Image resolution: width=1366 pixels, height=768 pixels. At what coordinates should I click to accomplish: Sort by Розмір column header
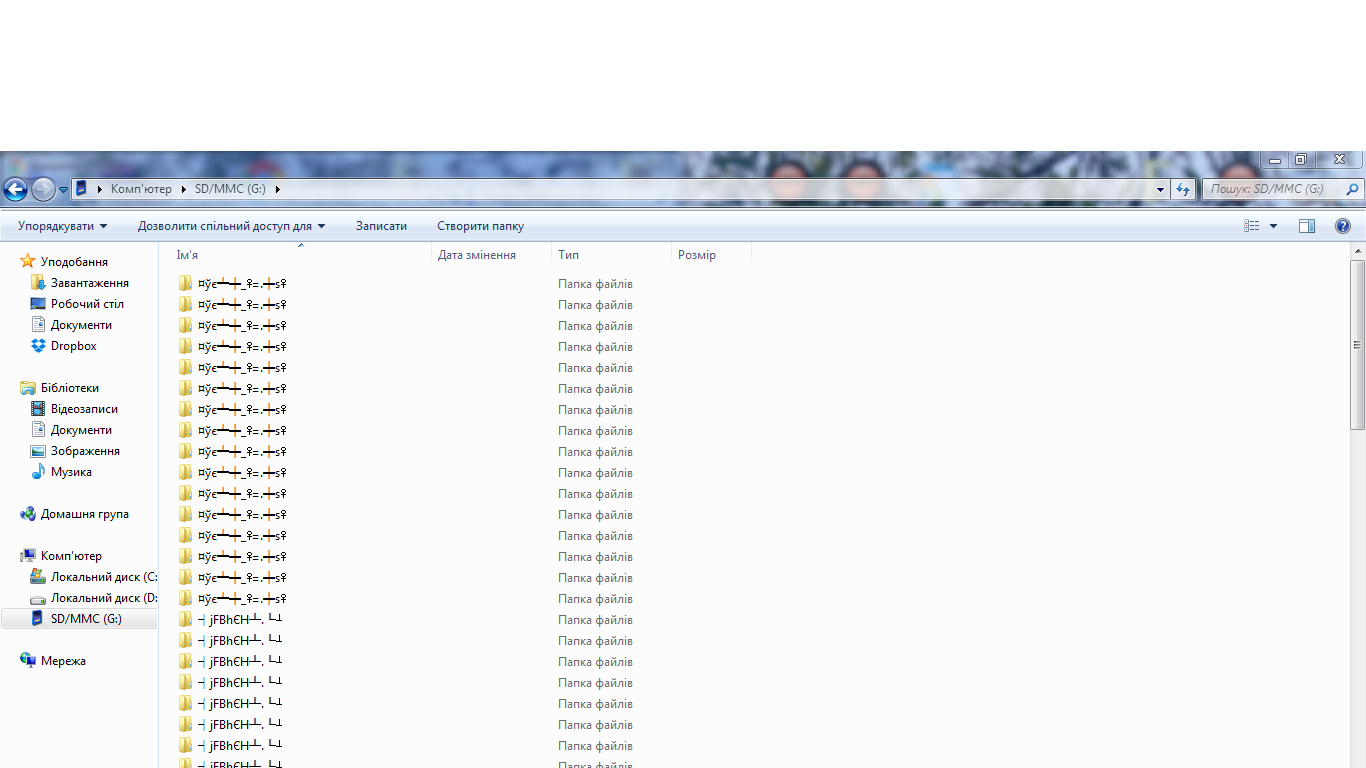(x=697, y=255)
